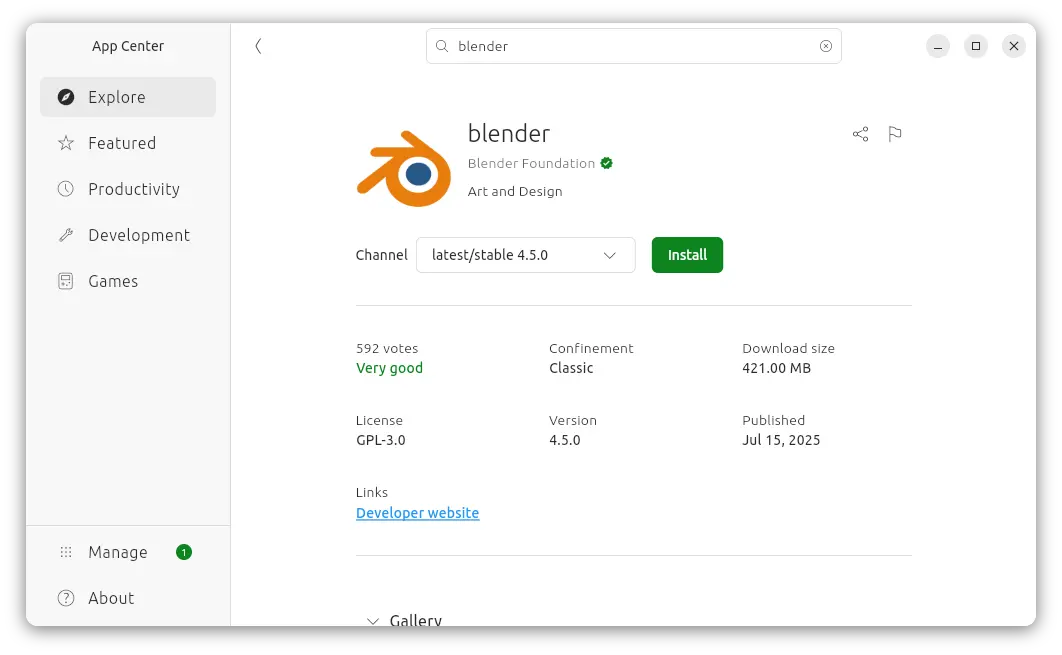Click the 592 votes label

(387, 348)
